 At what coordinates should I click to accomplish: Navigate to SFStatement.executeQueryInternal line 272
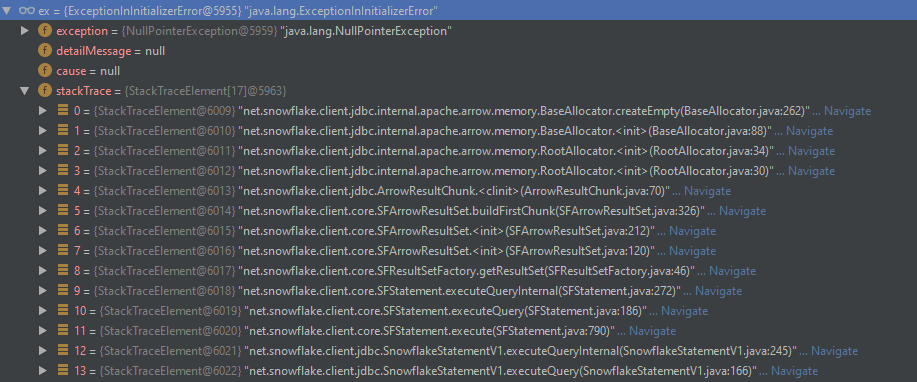718,290
